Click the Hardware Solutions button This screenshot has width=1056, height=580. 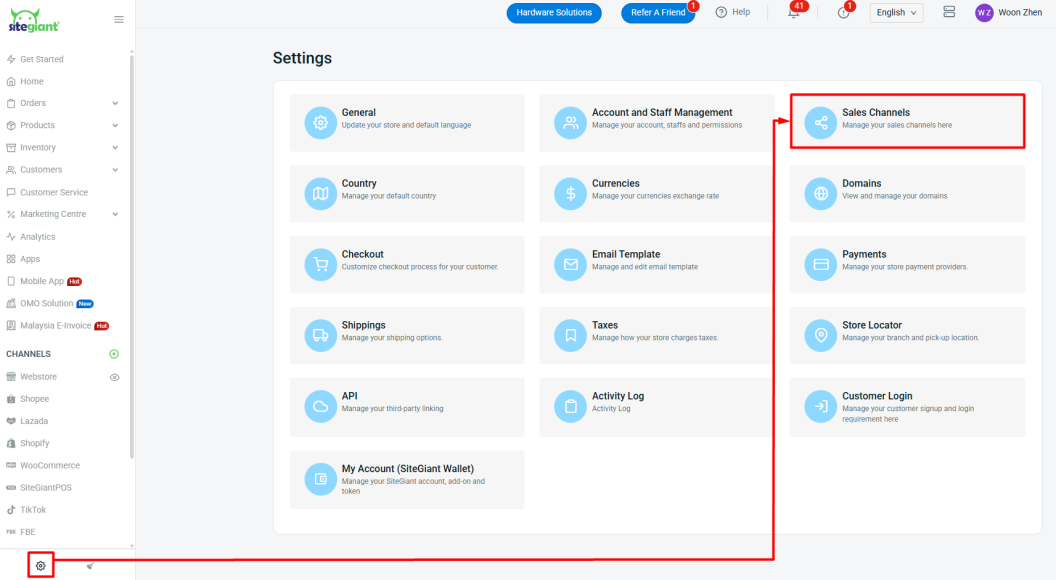tap(554, 13)
